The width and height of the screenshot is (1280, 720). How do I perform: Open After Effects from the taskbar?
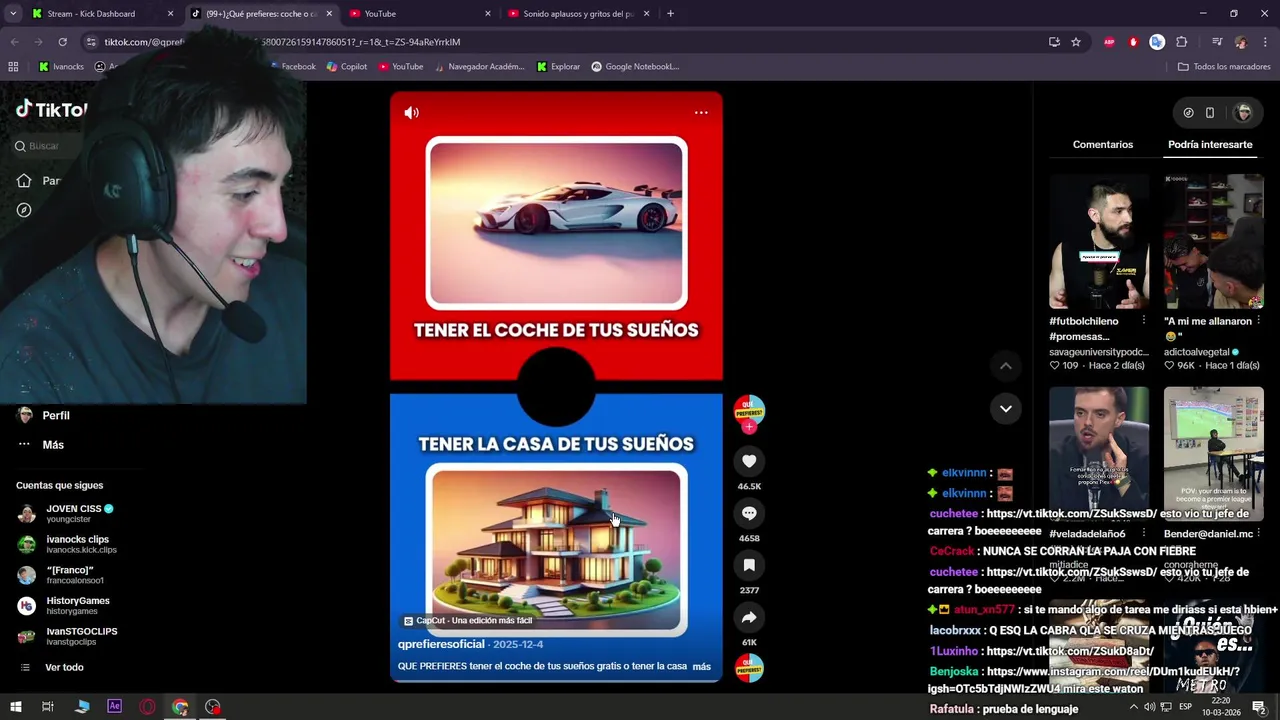click(114, 707)
